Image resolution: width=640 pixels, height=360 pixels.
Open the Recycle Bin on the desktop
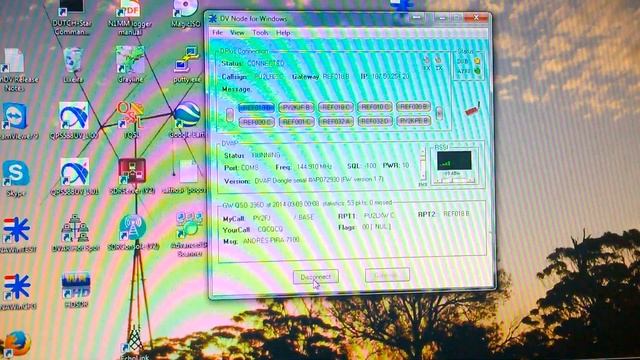tap(73, 65)
